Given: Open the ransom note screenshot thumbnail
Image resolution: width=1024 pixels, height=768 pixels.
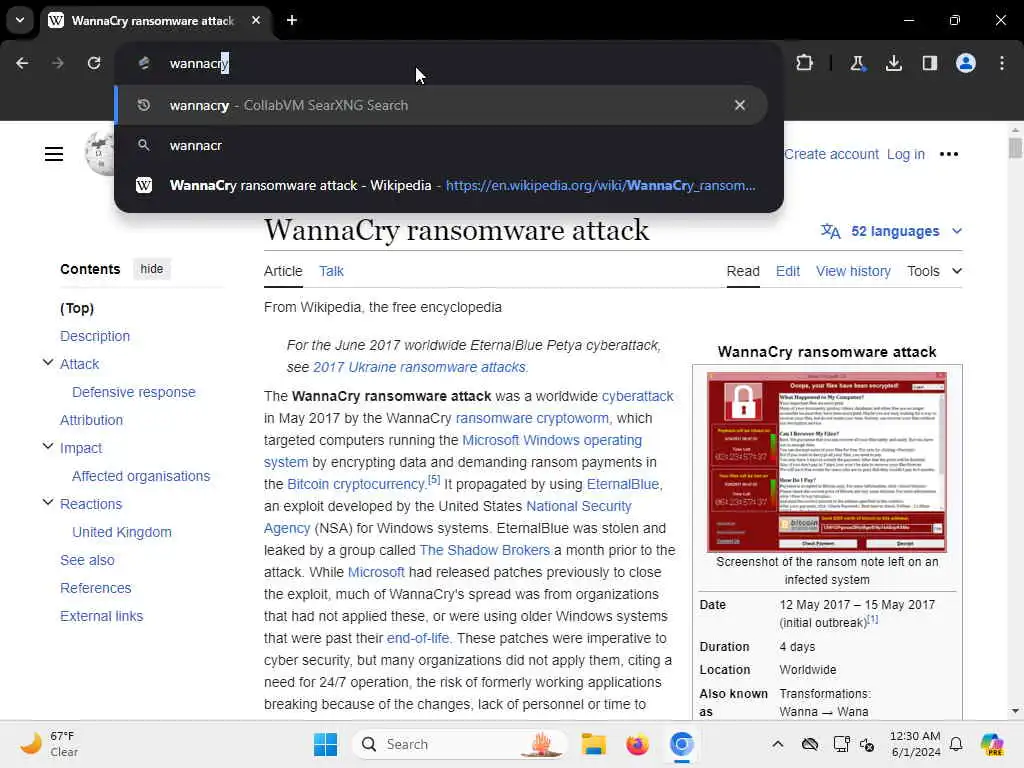Looking at the screenshot, I should click(x=827, y=462).
